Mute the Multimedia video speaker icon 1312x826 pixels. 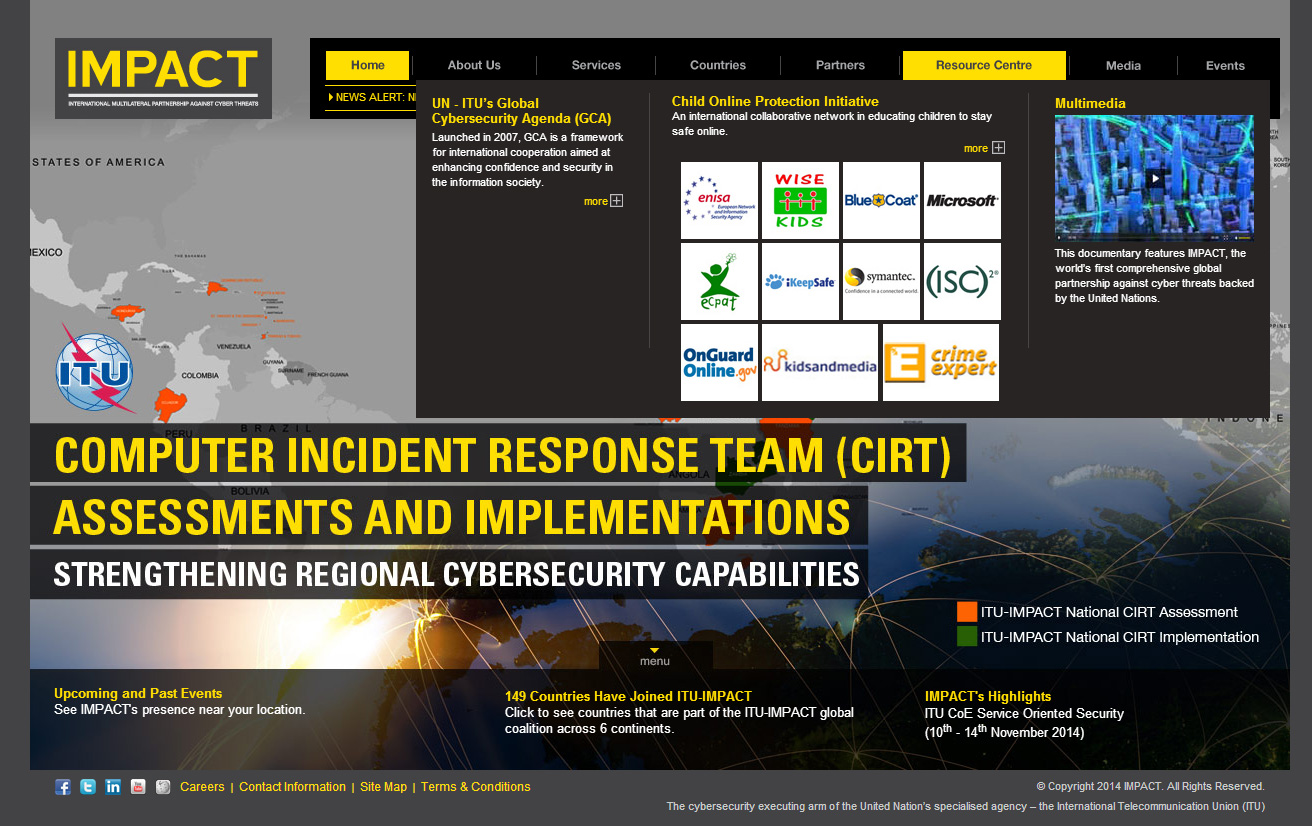pos(1236,238)
